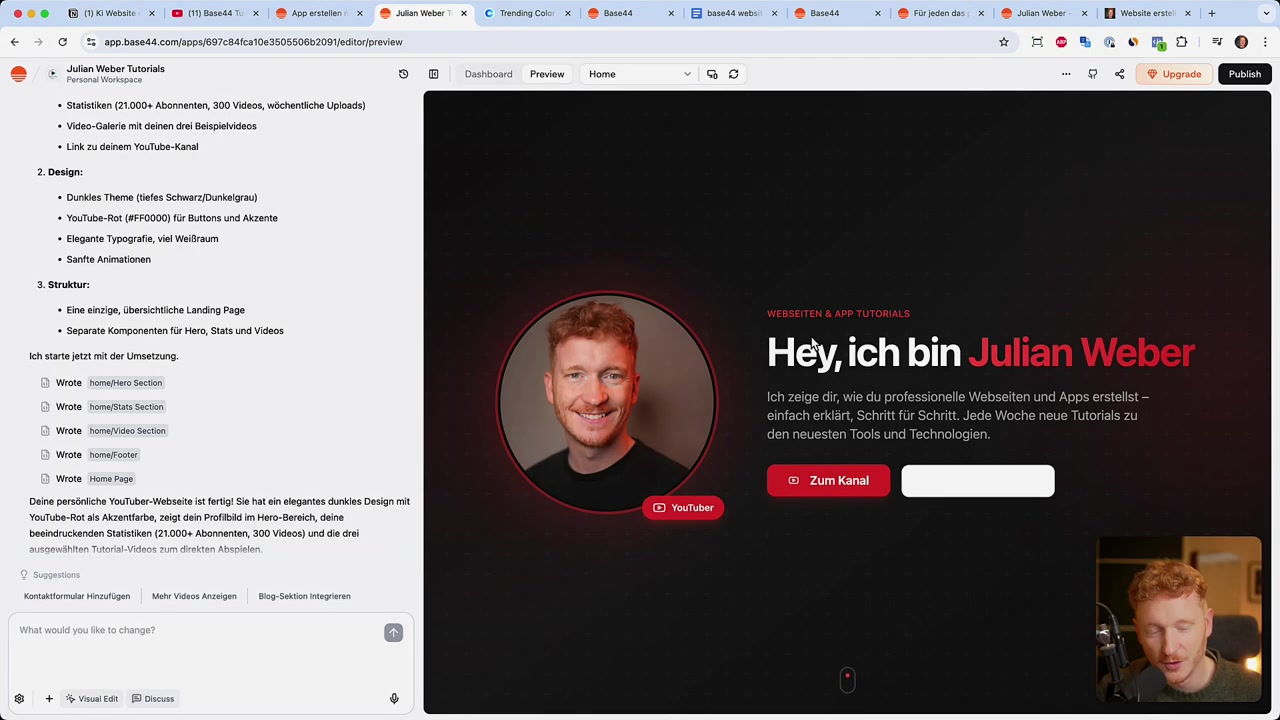1280x720 pixels.
Task: Reload the browser page
Action: [62, 42]
